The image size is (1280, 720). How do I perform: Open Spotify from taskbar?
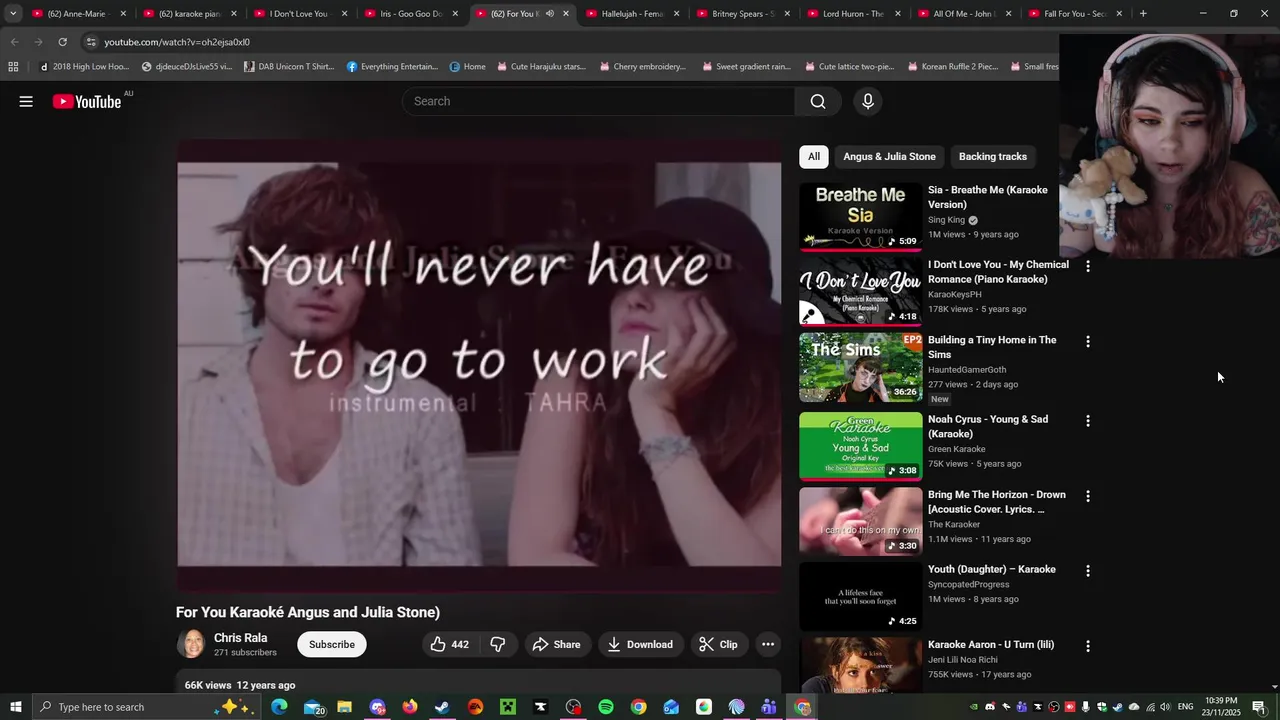[606, 707]
